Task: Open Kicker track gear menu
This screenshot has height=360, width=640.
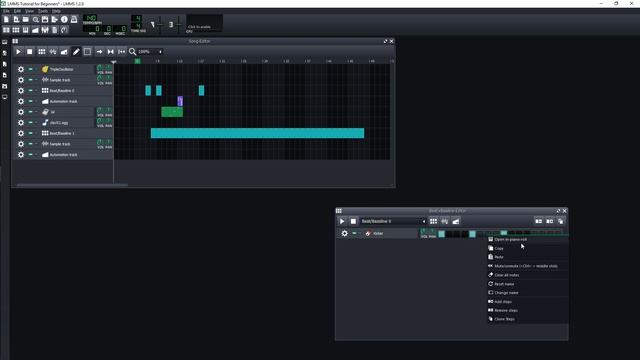Action: 344,233
